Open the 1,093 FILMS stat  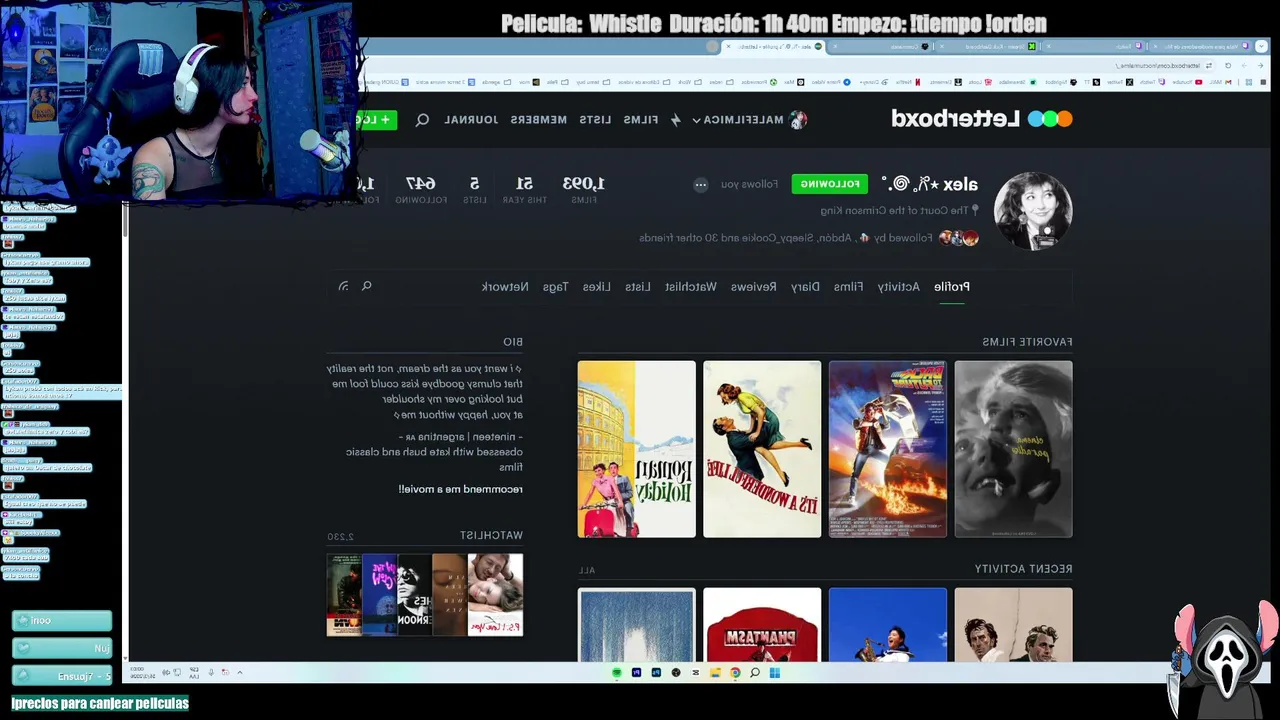pyautogui.click(x=584, y=189)
